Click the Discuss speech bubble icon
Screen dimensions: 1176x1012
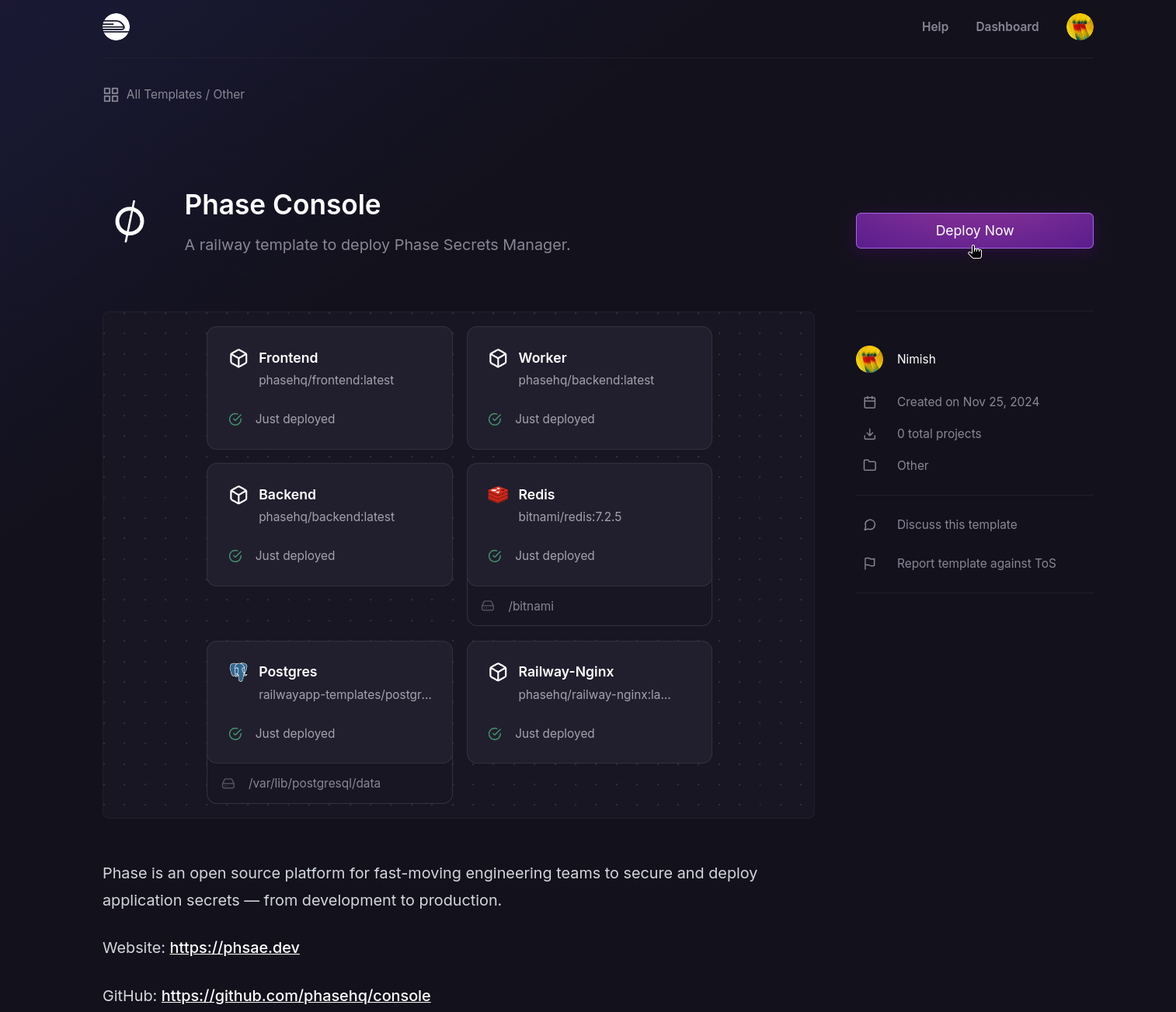[x=870, y=525]
